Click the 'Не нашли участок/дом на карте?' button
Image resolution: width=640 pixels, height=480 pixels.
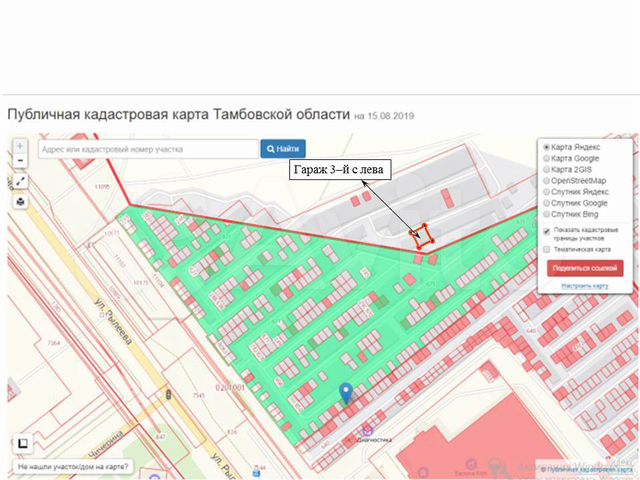point(73,466)
